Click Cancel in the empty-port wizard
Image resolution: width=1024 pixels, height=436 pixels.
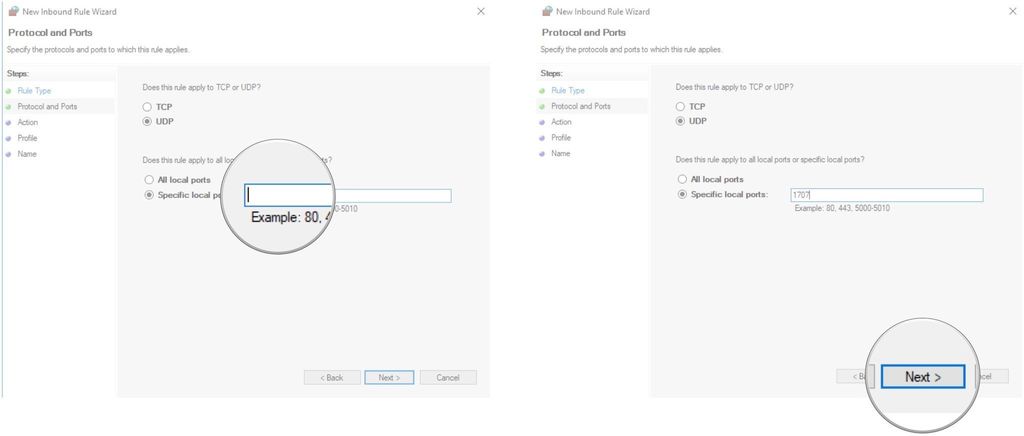pyautogui.click(x=448, y=377)
